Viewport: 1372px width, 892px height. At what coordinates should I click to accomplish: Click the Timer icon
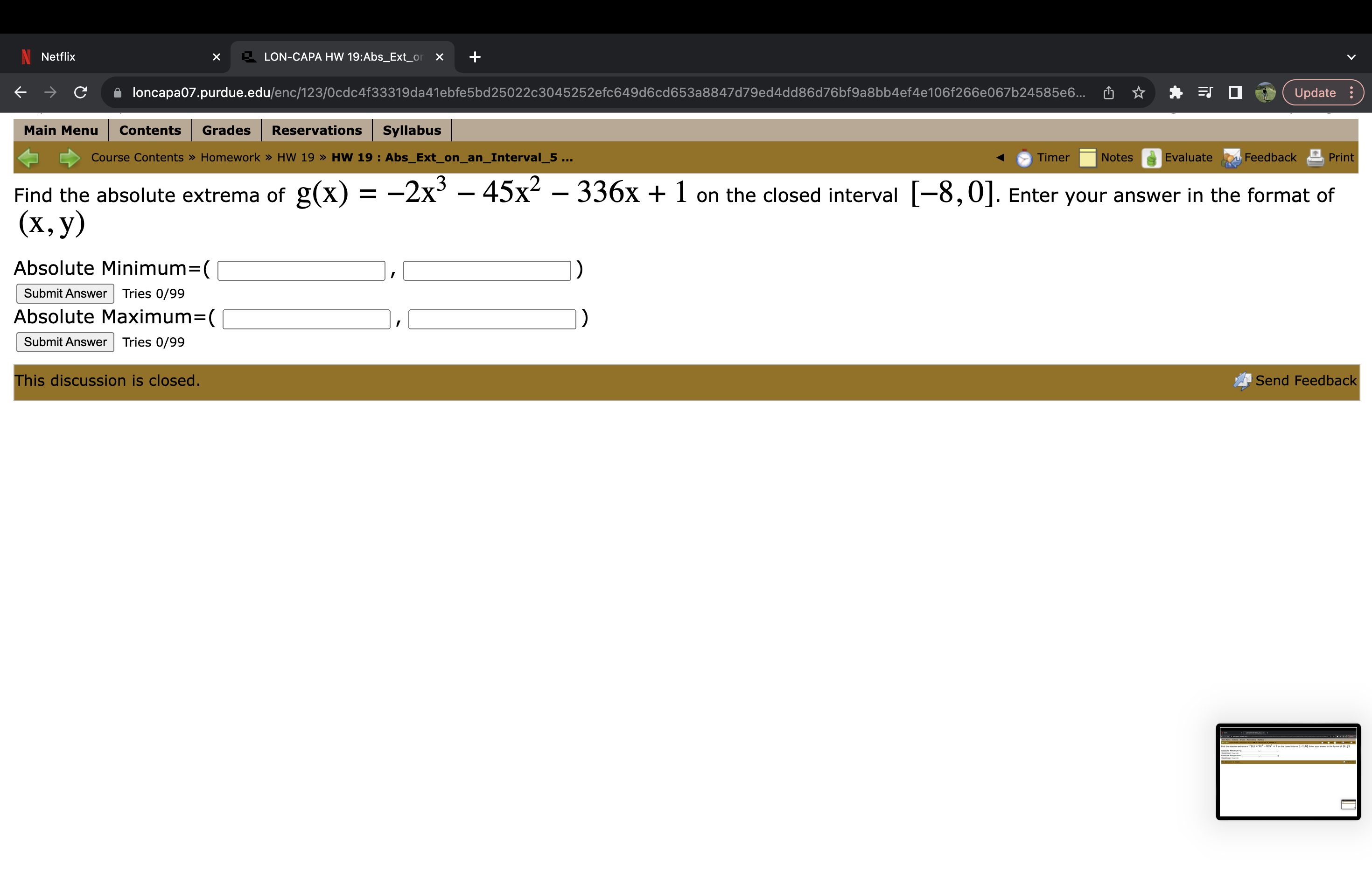(x=1024, y=158)
